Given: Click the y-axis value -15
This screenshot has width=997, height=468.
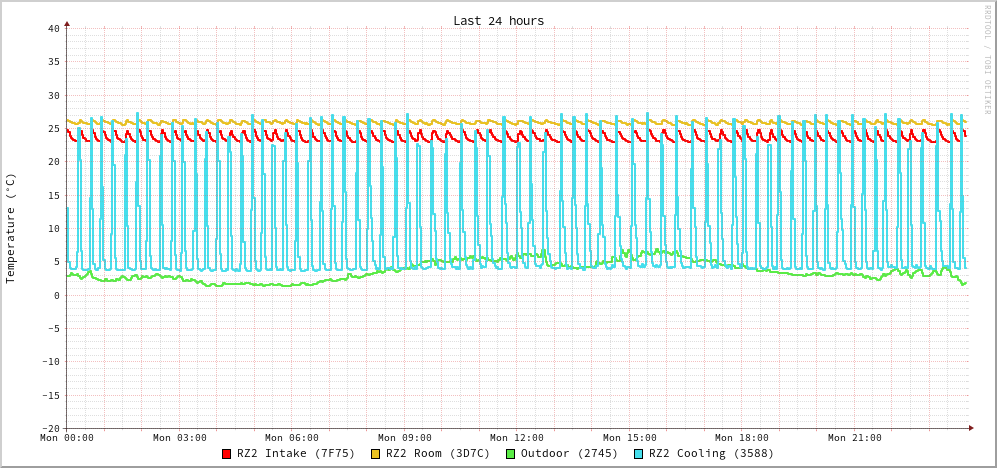Looking at the screenshot, I should 50,396.
